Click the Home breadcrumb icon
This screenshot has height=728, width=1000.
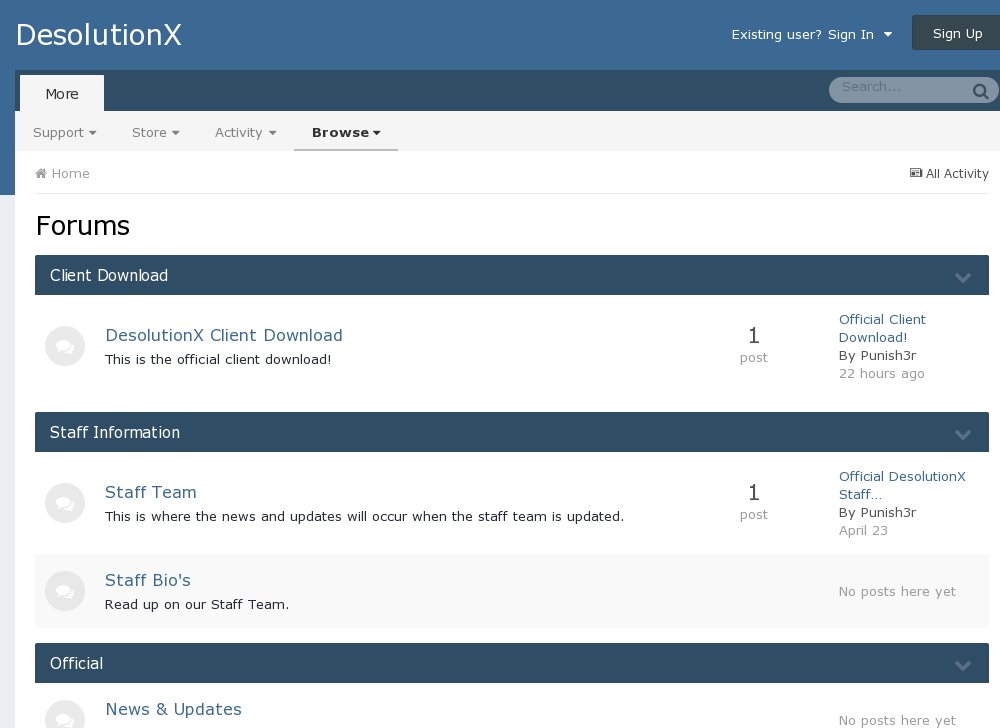(41, 174)
